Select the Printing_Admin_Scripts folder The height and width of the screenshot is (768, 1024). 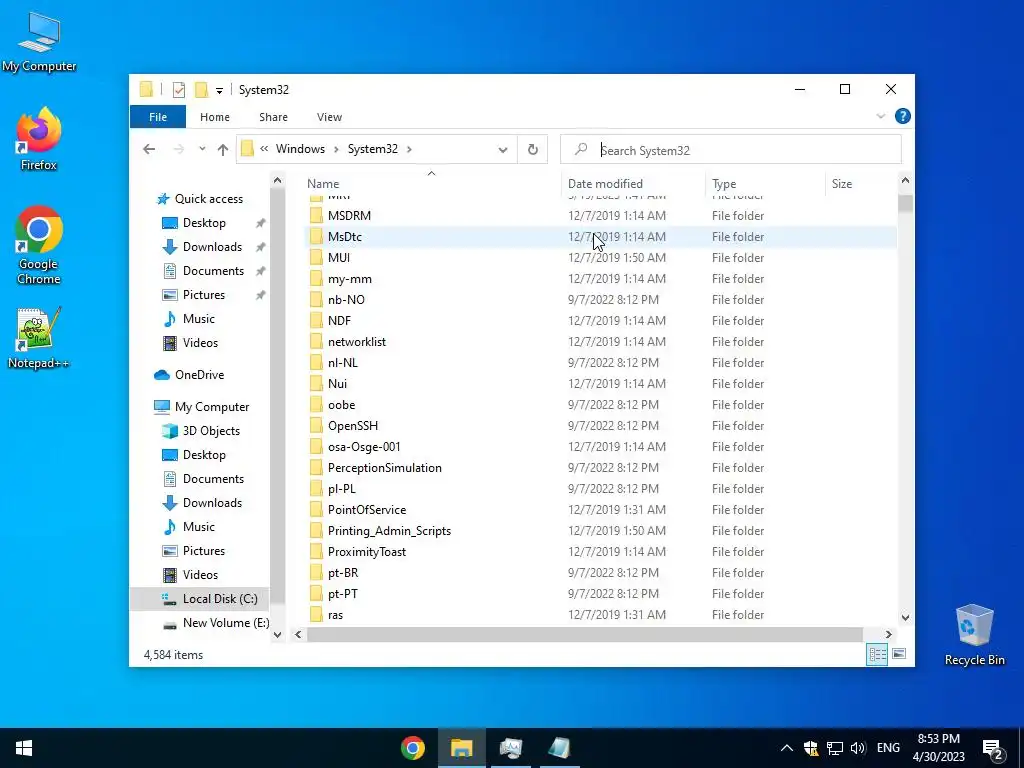[x=600, y=531]
